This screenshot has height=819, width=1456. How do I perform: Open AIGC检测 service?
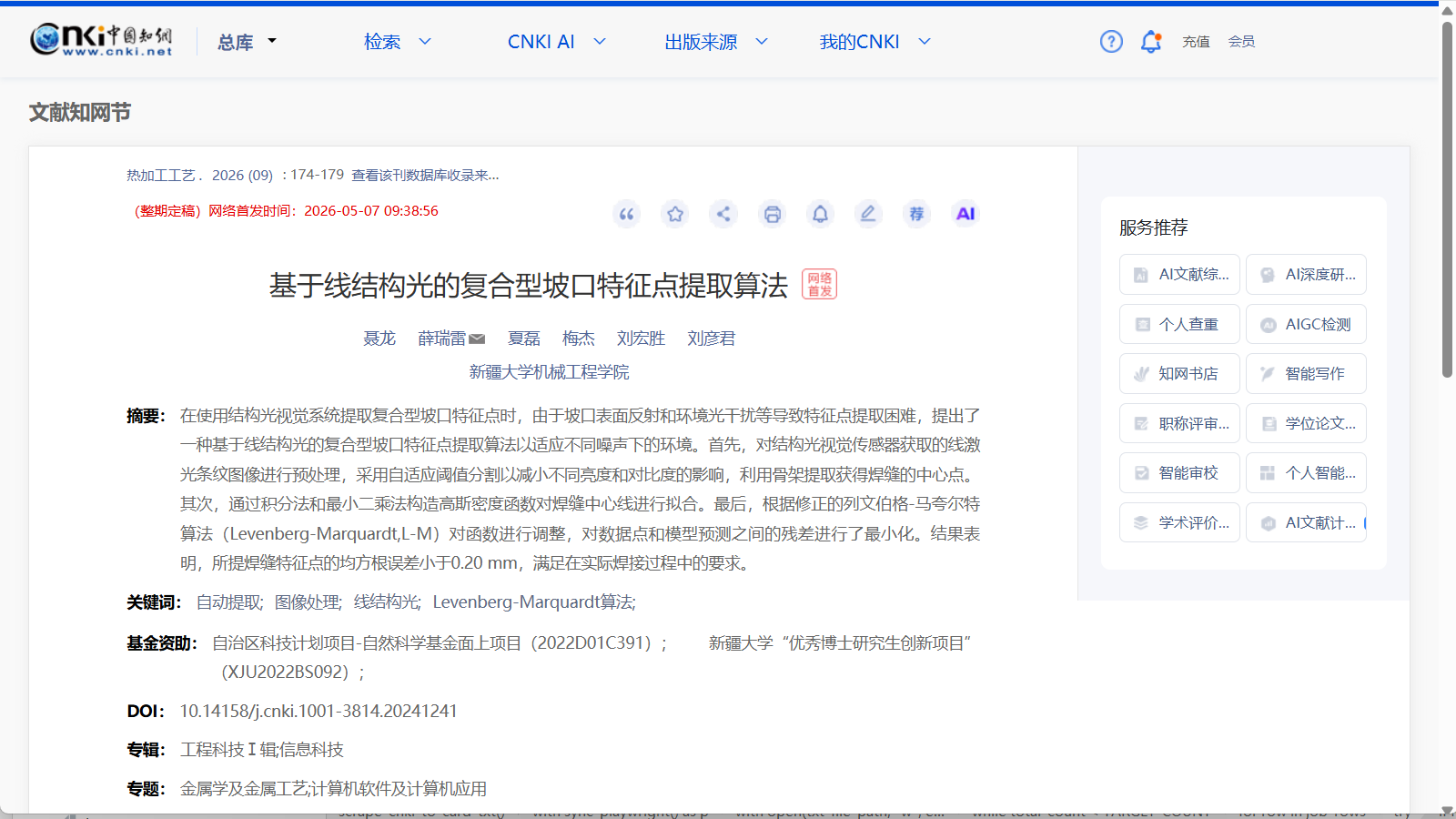pos(1306,324)
